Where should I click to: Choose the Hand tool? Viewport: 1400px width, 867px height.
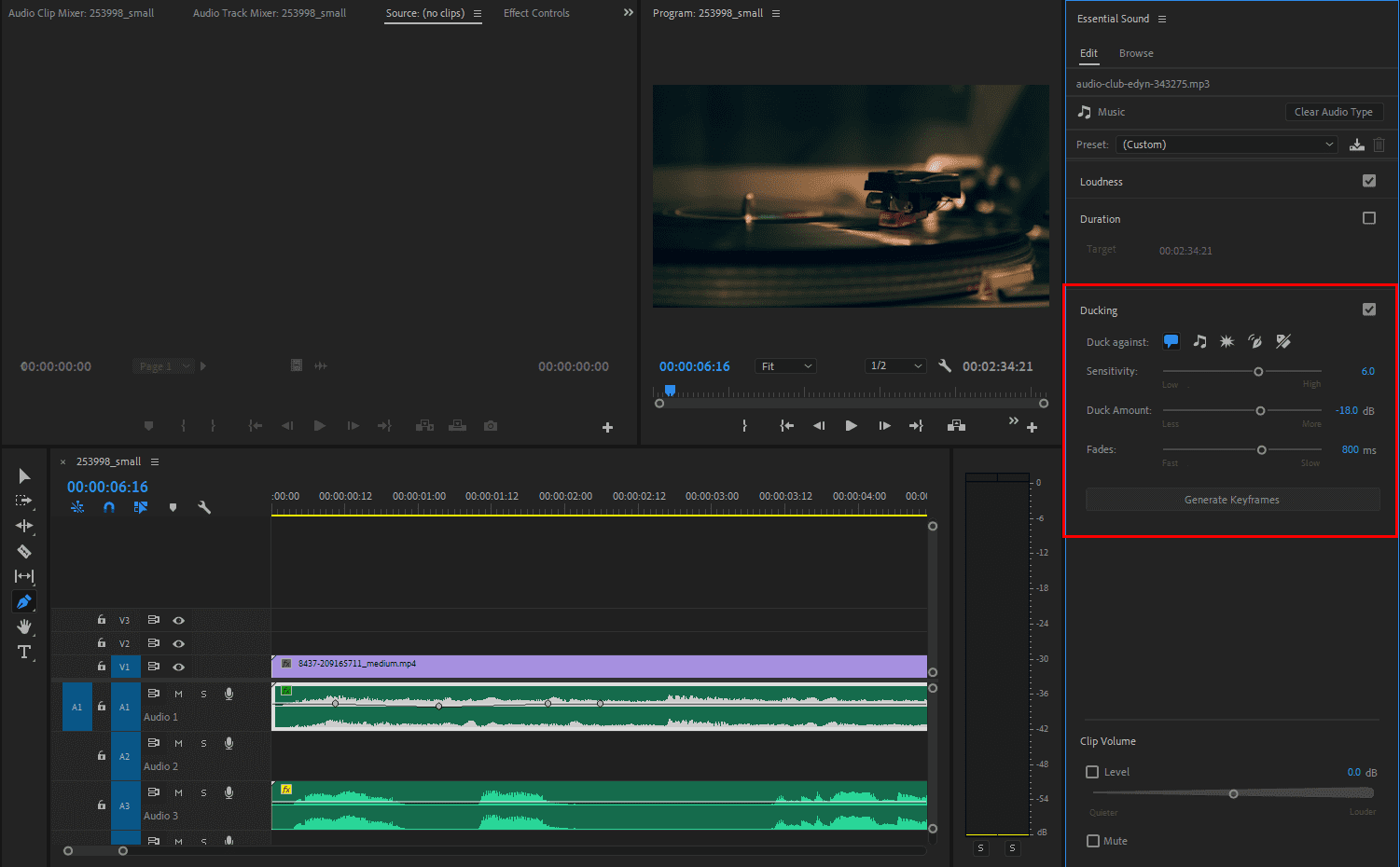coord(24,626)
